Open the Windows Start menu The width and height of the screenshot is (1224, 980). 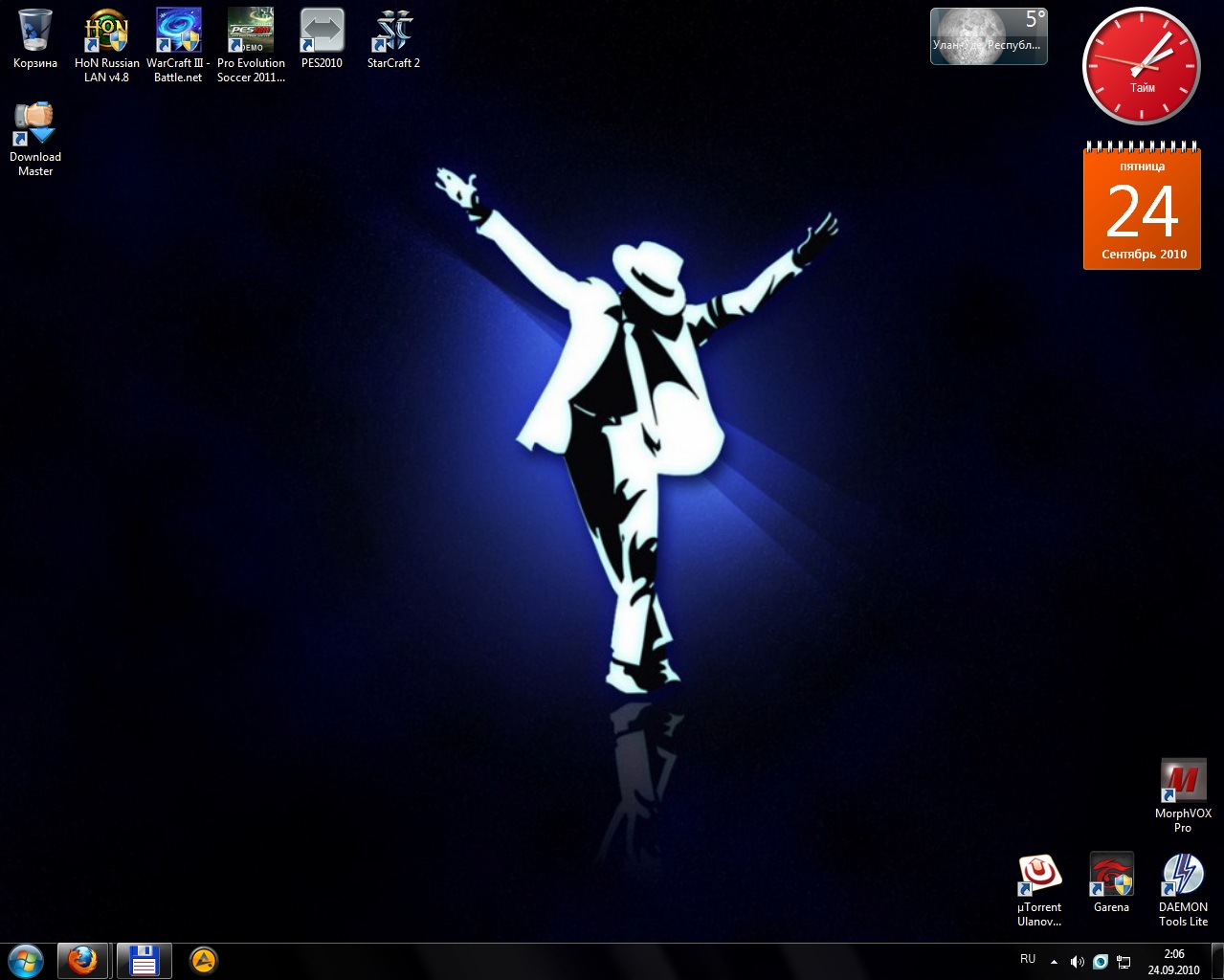[x=26, y=960]
